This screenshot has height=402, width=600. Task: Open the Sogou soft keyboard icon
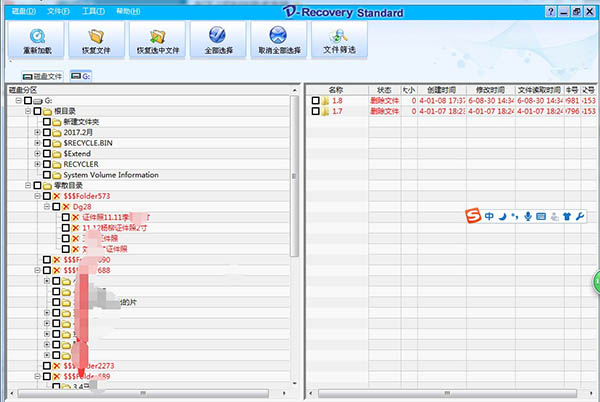541,216
